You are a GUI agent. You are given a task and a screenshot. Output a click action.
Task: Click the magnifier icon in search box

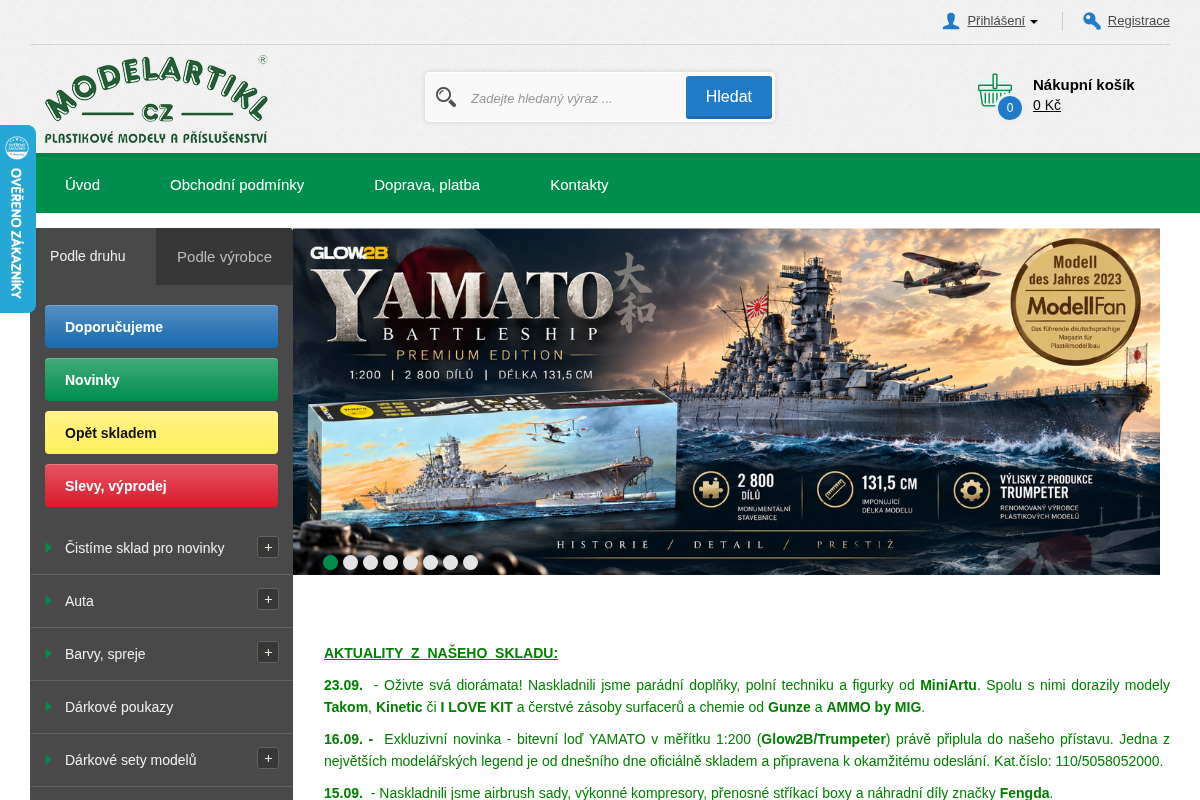click(x=446, y=97)
